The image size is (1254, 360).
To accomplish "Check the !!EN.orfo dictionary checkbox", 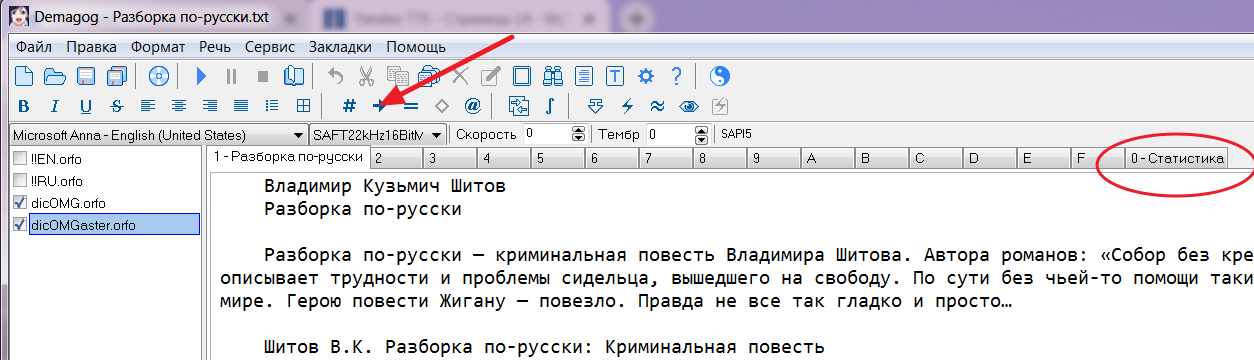I will (19, 159).
